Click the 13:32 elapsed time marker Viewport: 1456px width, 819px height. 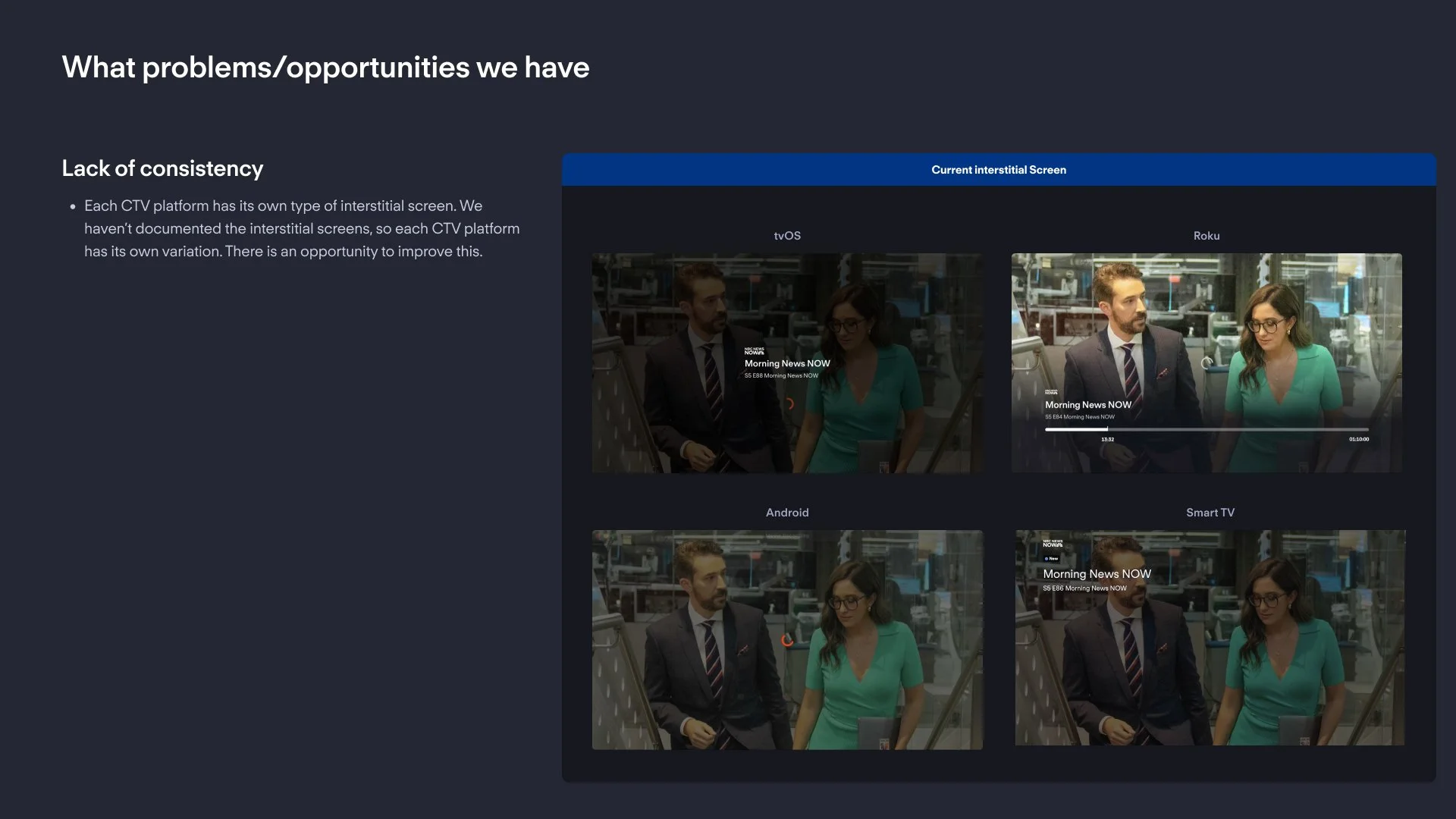tap(1107, 439)
